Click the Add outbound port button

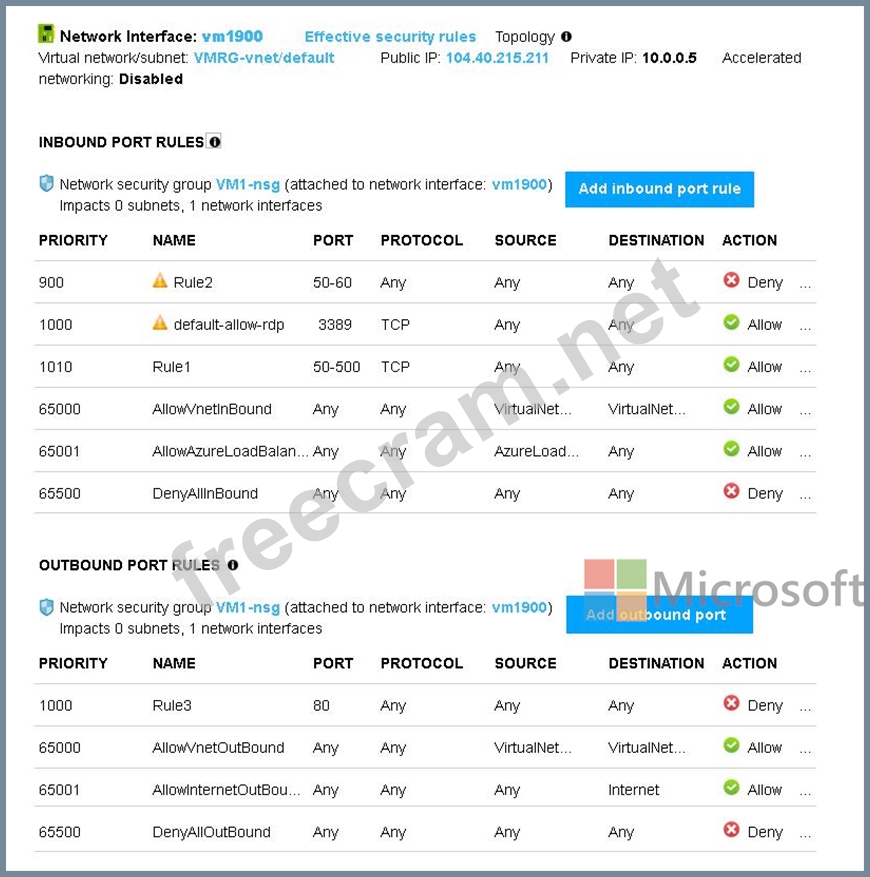[x=660, y=615]
